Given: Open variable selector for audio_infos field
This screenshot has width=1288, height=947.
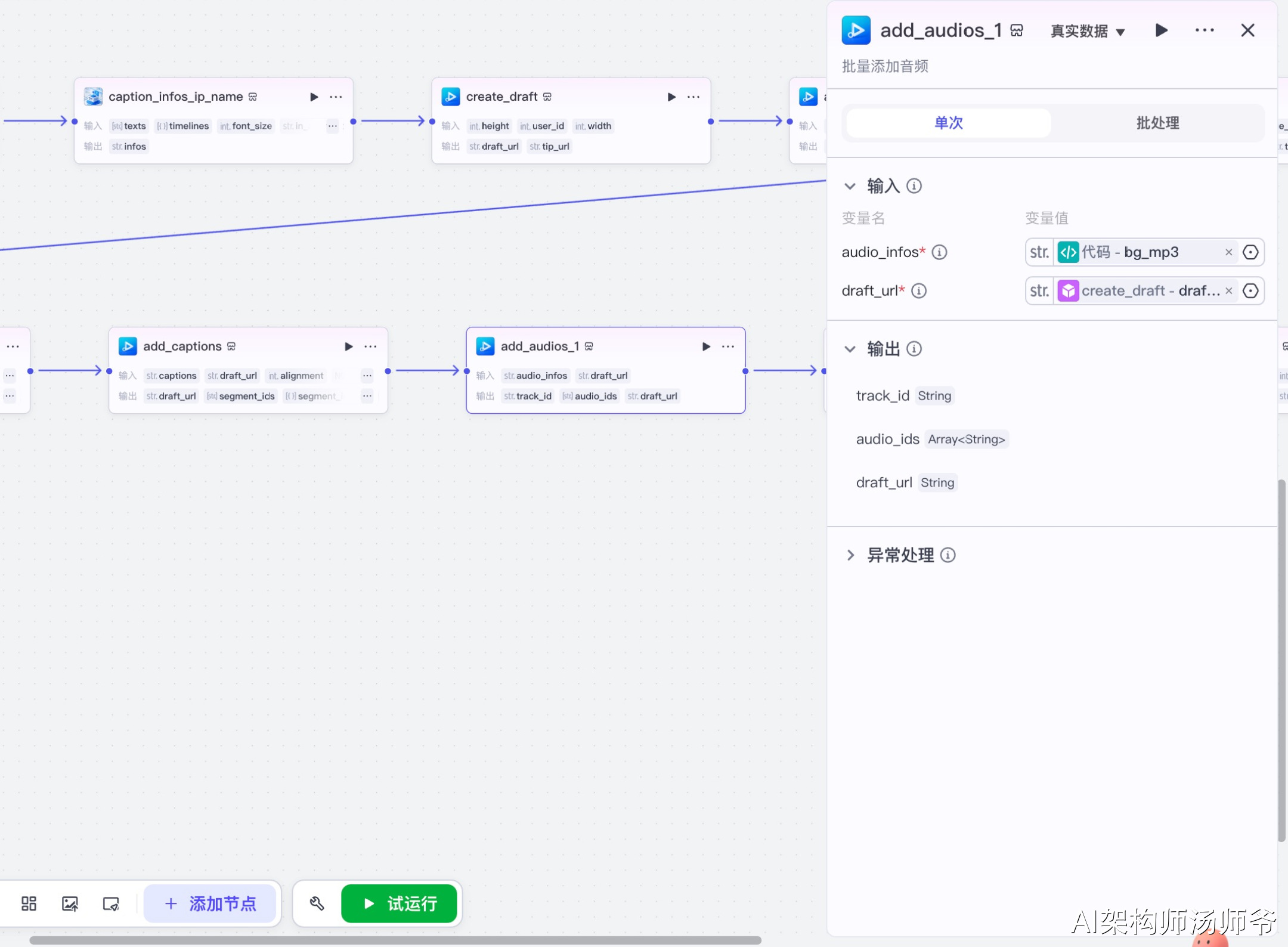Looking at the screenshot, I should click(x=1250, y=252).
